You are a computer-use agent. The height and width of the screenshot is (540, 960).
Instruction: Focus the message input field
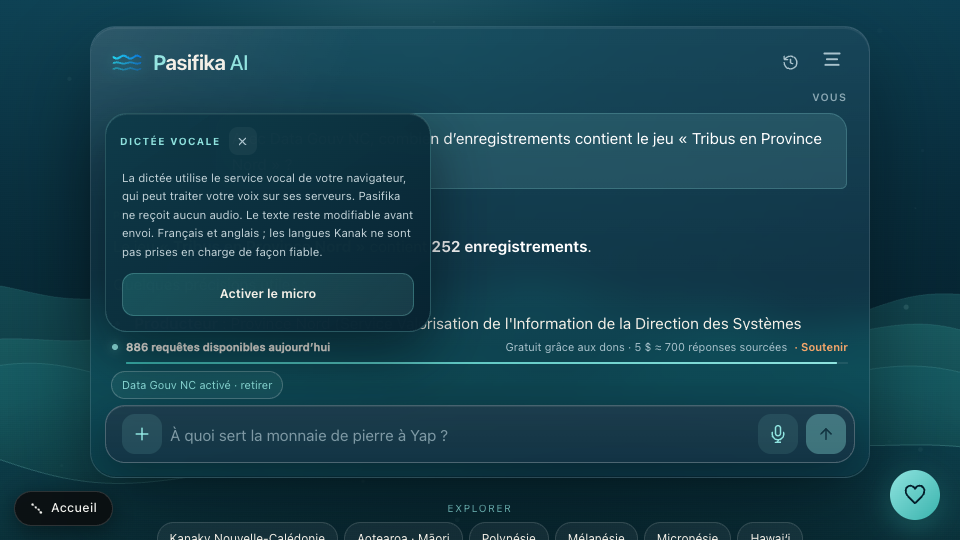pyautogui.click(x=459, y=435)
